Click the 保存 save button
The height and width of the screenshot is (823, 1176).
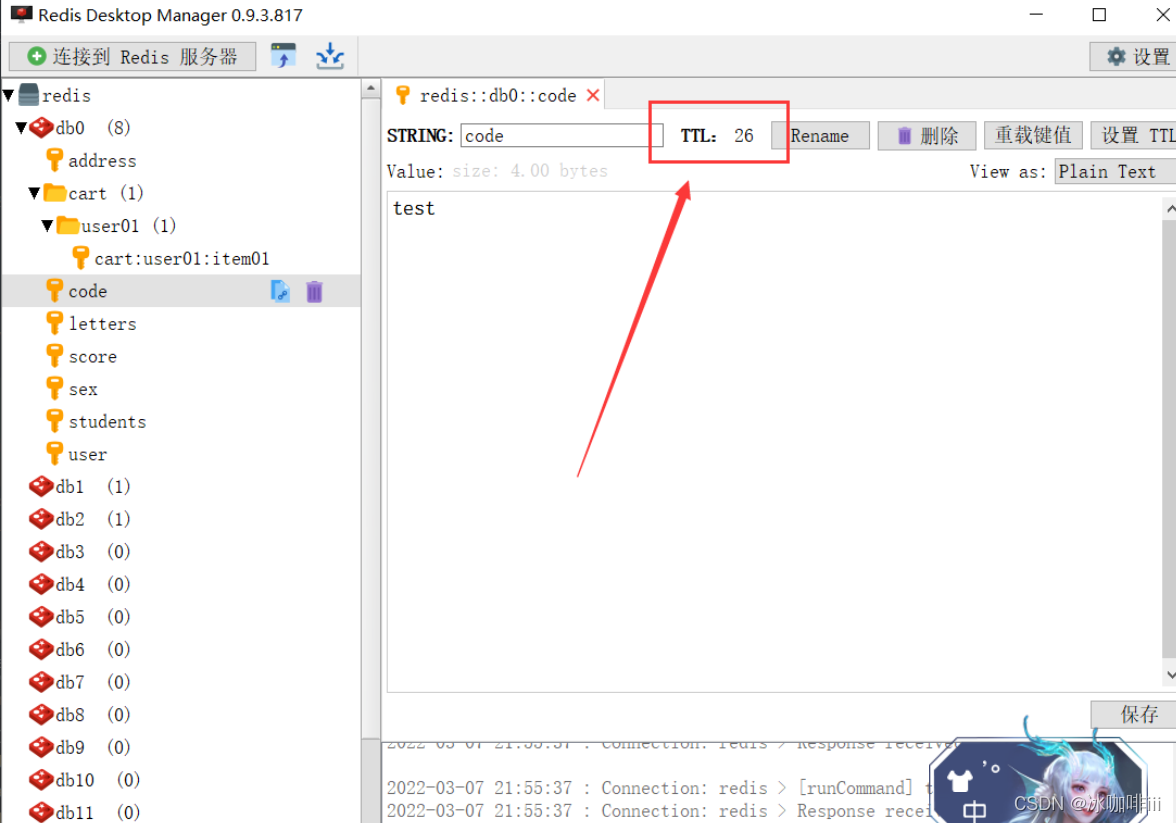coord(1134,714)
